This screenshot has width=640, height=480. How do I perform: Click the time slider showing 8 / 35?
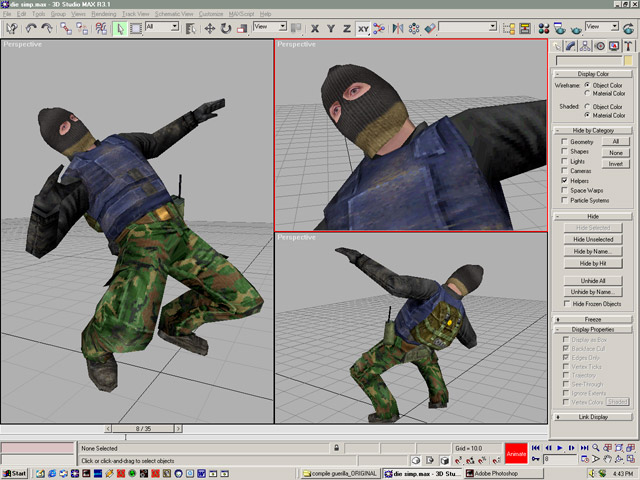pos(143,429)
